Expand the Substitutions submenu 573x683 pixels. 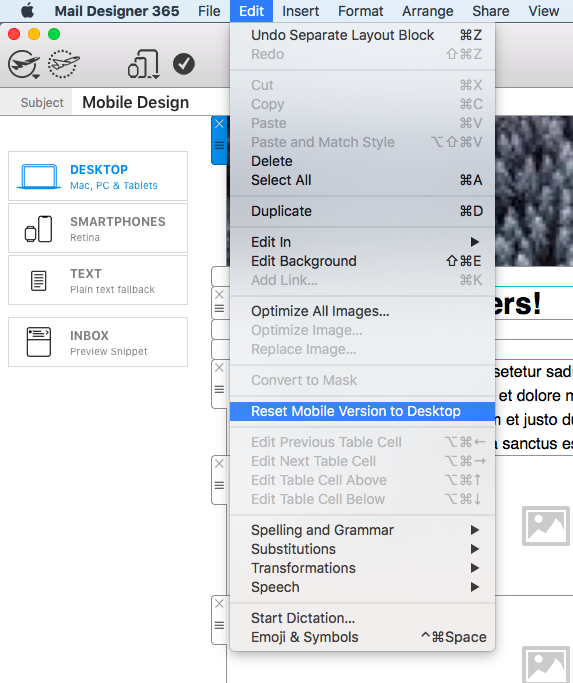pos(363,549)
